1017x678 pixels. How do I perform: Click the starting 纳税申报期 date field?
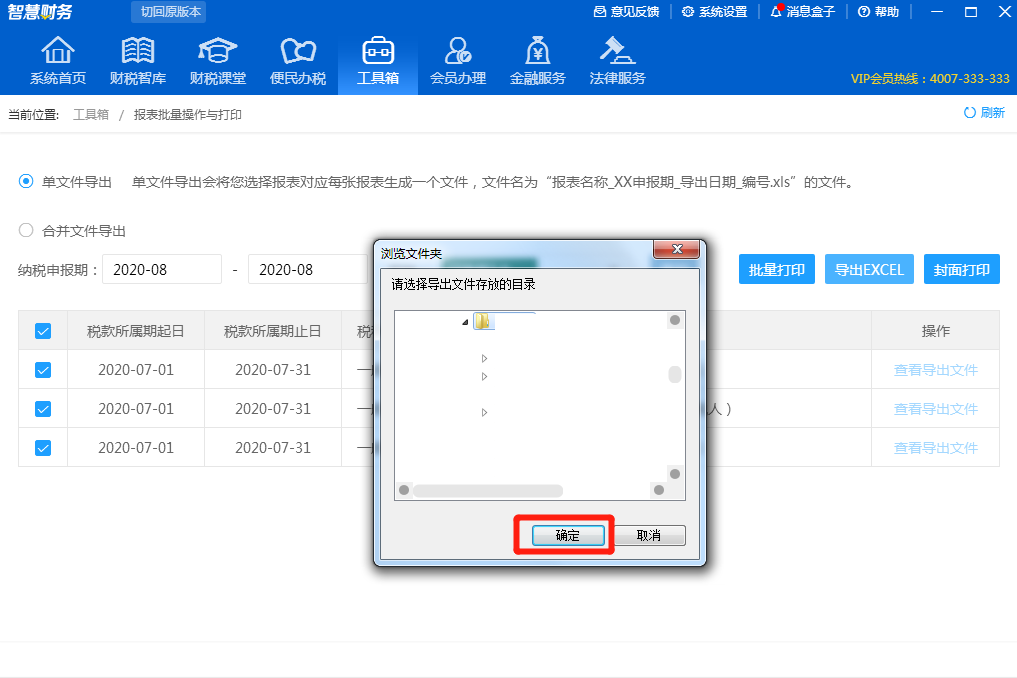(162, 269)
